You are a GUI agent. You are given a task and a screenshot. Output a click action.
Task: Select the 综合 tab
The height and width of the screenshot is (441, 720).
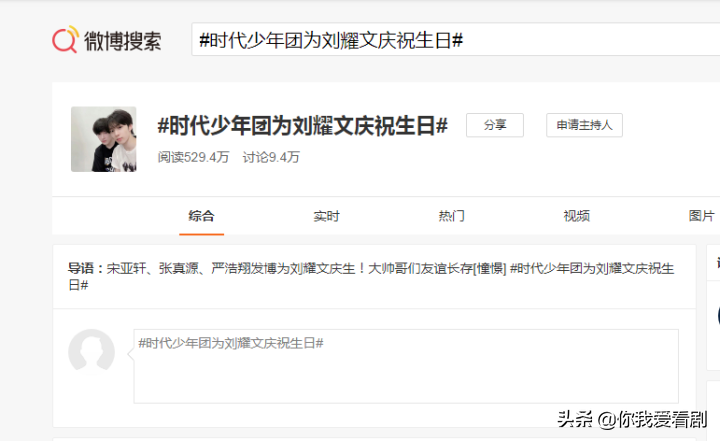point(202,216)
